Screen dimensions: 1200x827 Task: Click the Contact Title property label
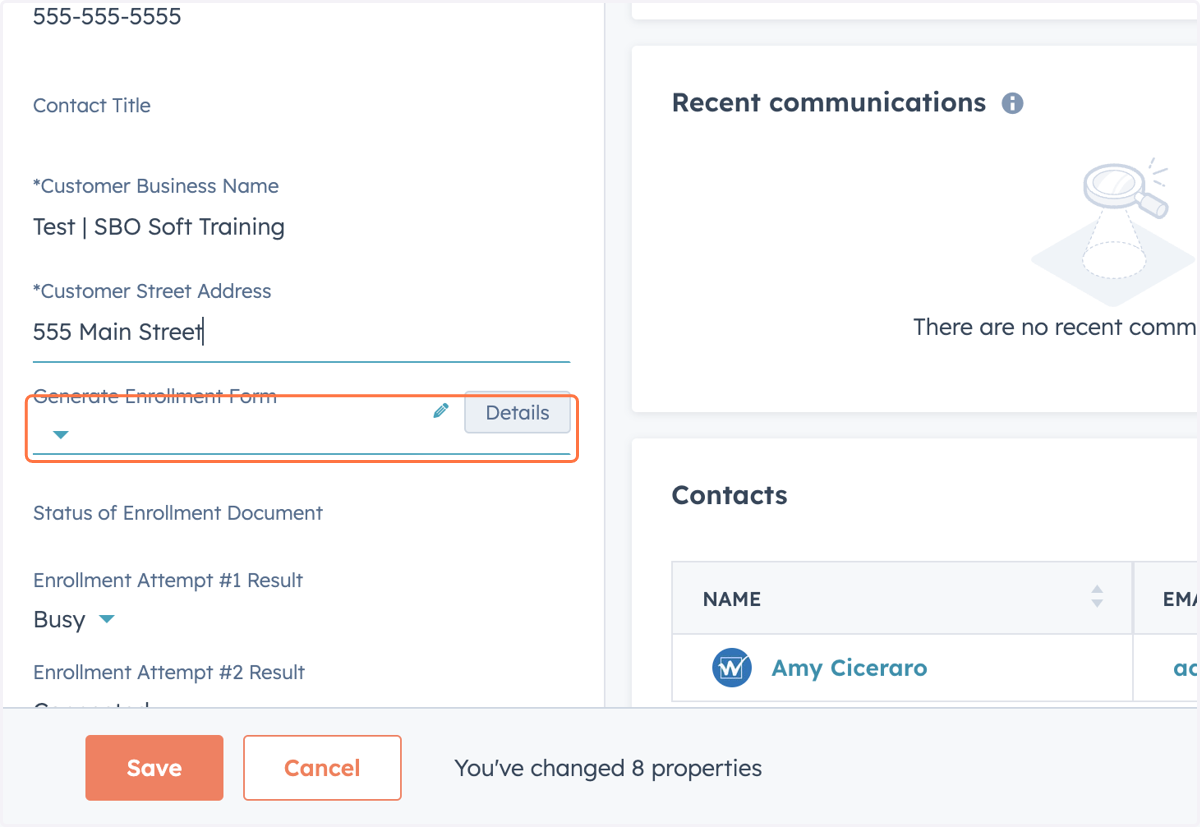(92, 106)
